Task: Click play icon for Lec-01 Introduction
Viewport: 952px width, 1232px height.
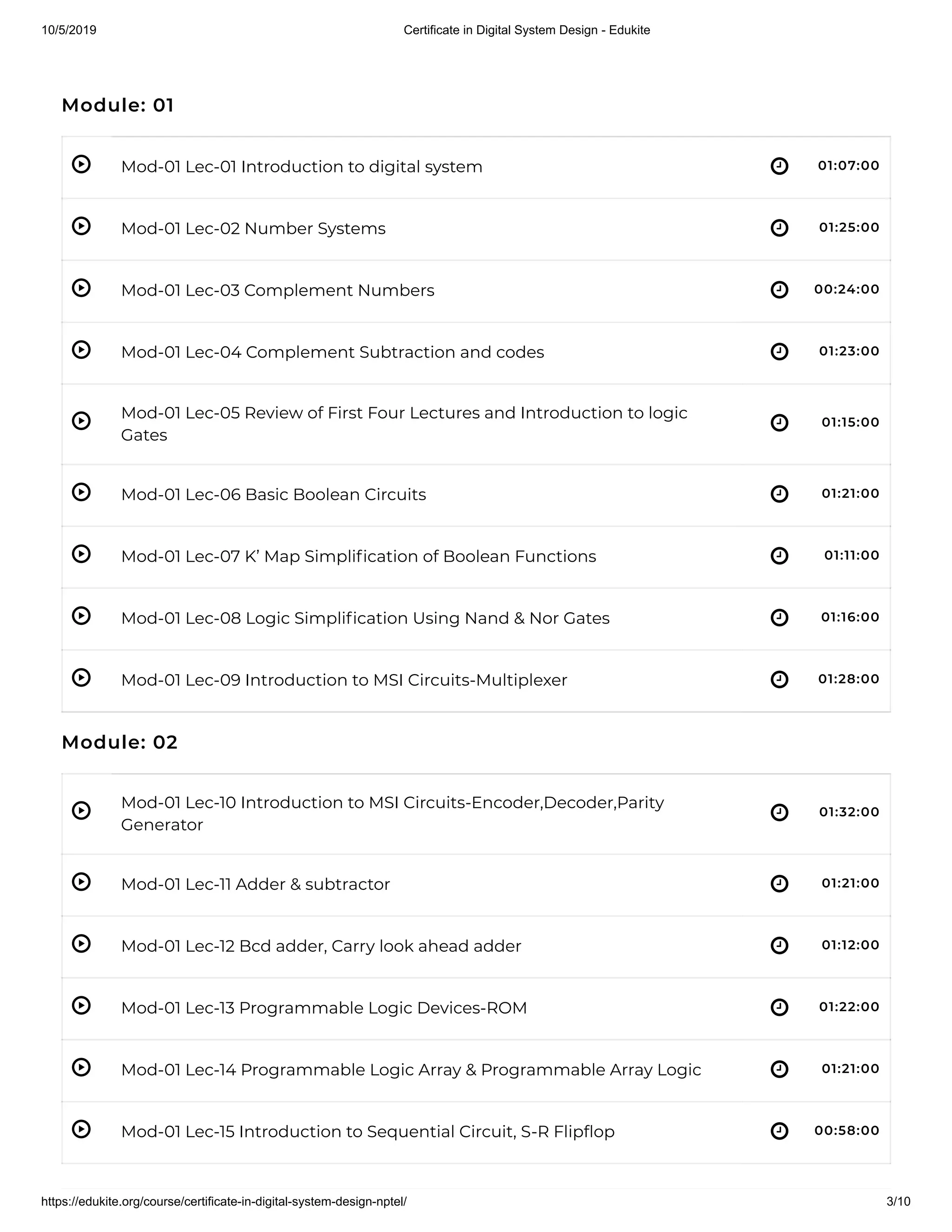Action: pos(81,164)
